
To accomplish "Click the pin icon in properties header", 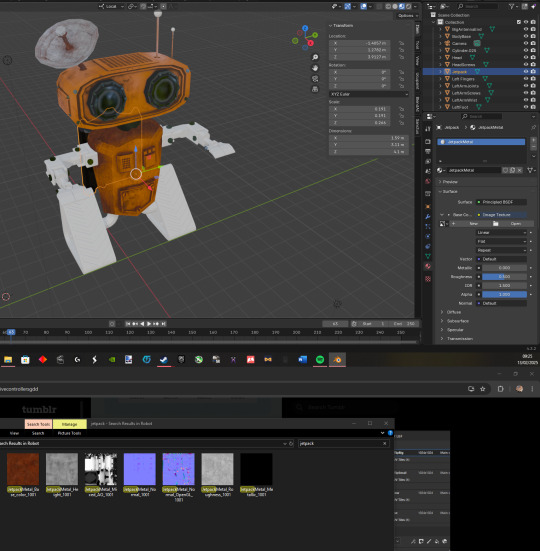I will [534, 127].
